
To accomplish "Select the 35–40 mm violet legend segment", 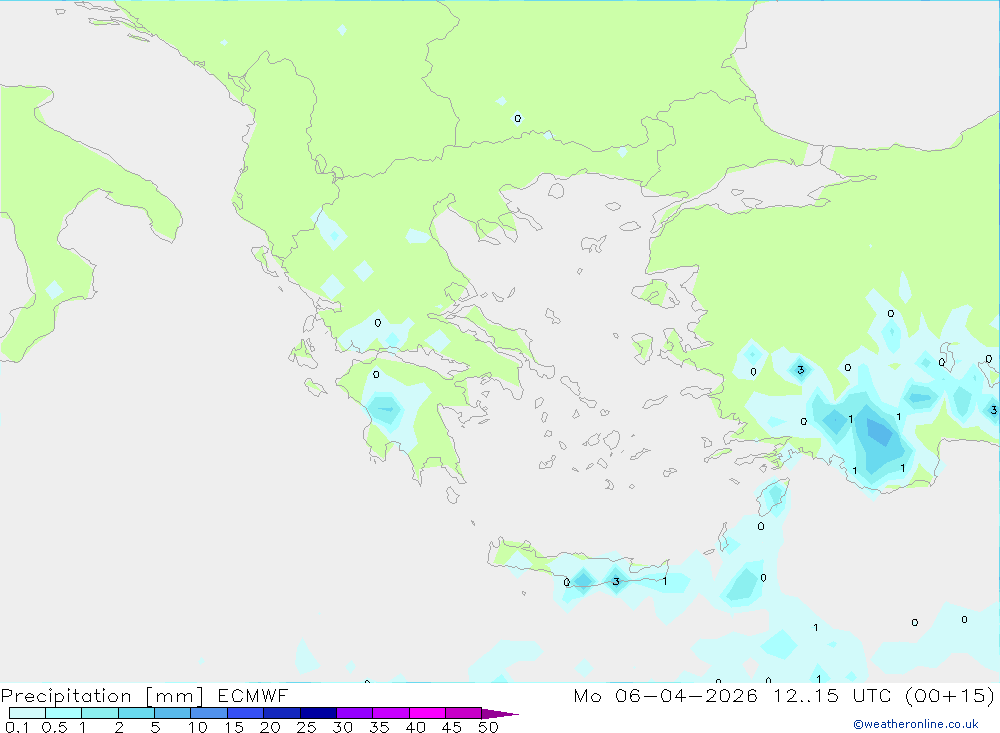I will [x=390, y=713].
